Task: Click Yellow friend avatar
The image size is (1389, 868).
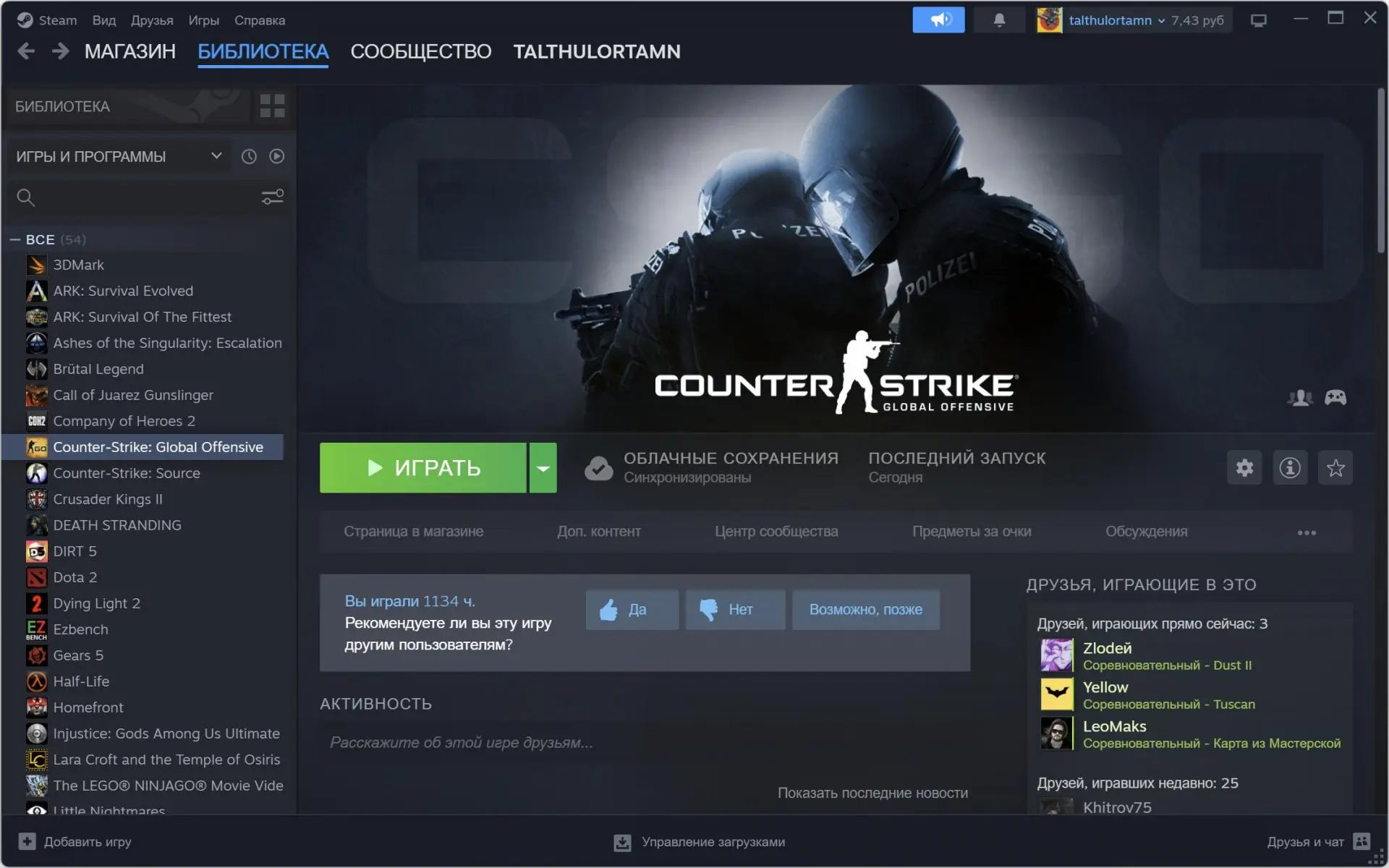Action: 1057,694
